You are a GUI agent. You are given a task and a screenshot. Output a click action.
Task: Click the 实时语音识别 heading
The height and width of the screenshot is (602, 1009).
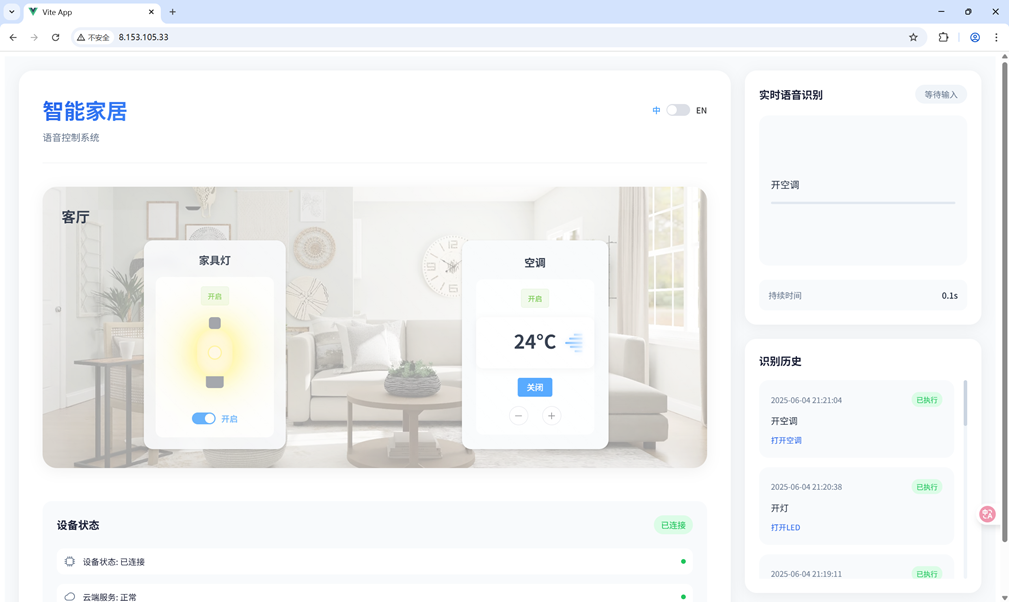791,95
